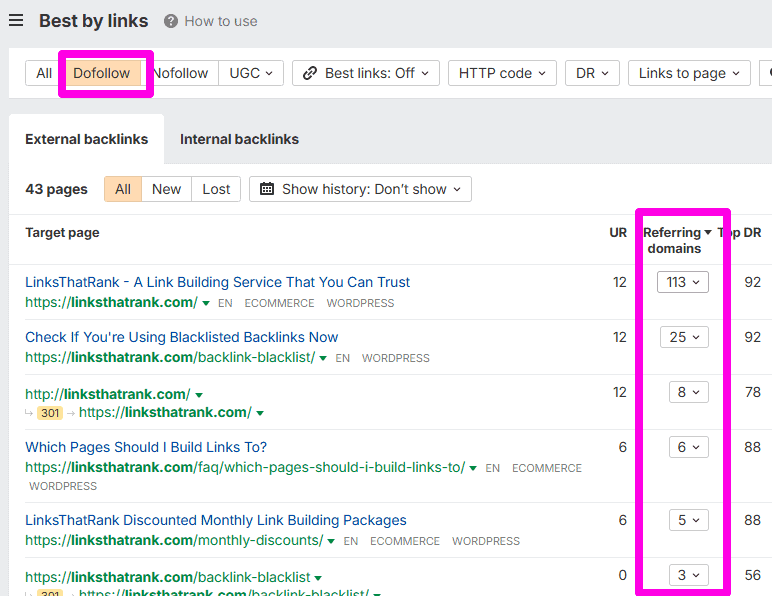This screenshot has height=596, width=772.
Task: Click the Target page column header
Action: pyautogui.click(x=63, y=233)
